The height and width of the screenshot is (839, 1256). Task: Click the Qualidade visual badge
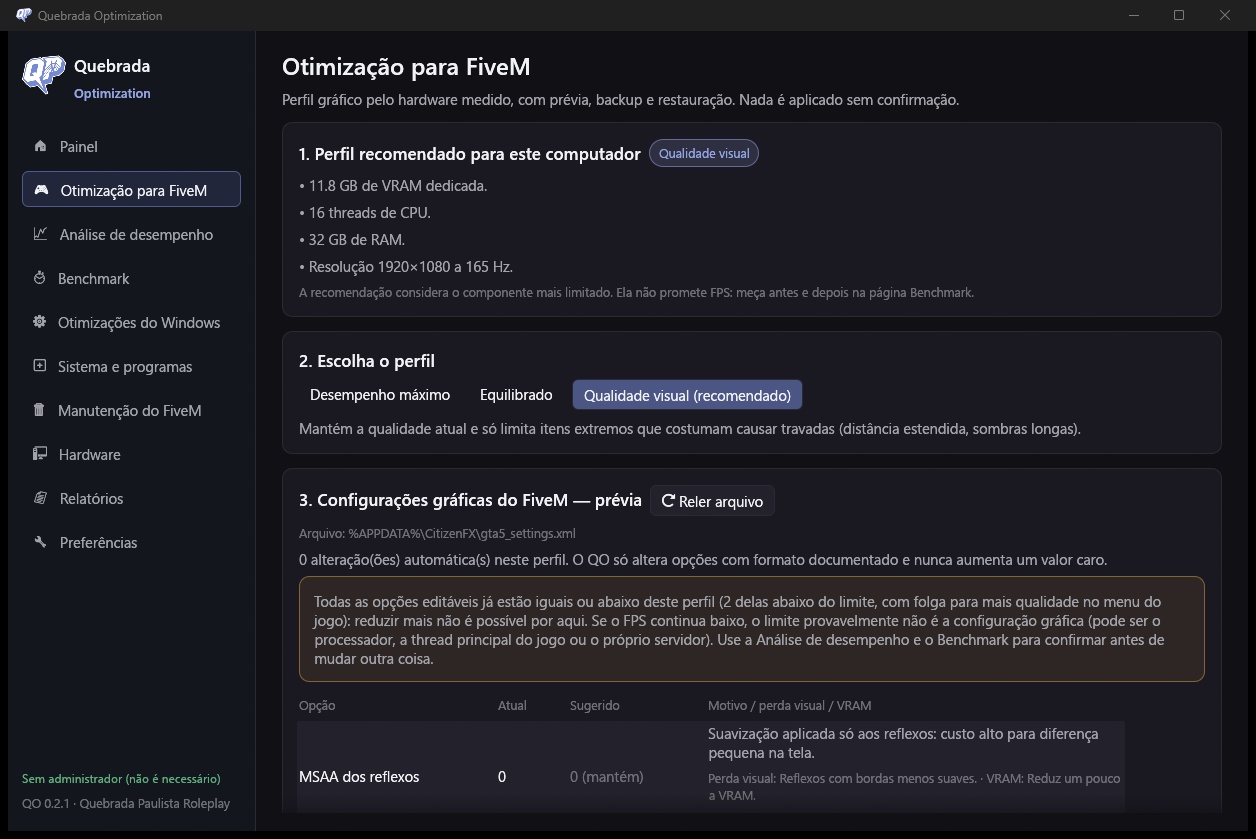[704, 154]
